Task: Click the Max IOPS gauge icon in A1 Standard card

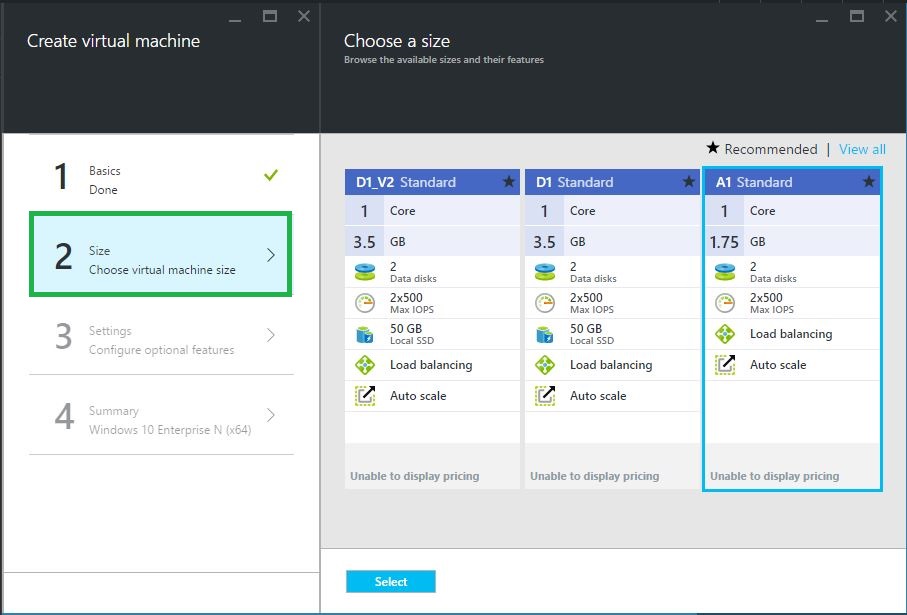Action: pyautogui.click(x=725, y=303)
